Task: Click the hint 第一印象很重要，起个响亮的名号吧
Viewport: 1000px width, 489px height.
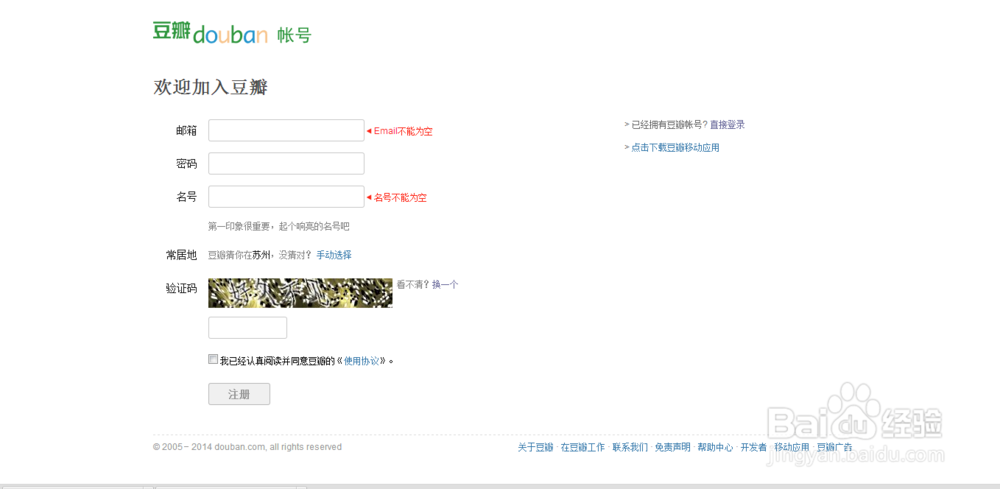Action: pos(279,226)
